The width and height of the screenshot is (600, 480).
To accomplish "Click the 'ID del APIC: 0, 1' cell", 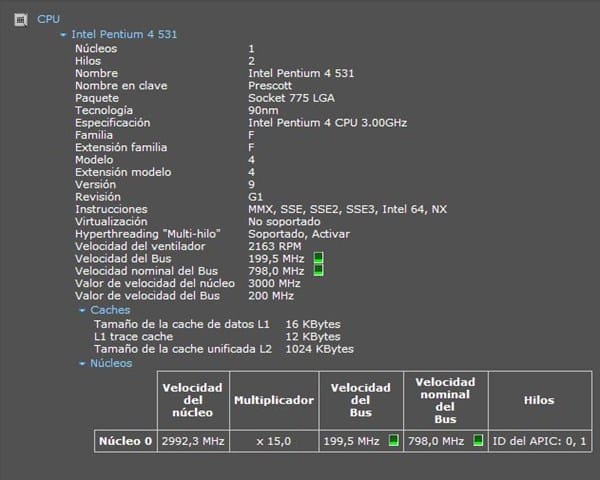I will [x=540, y=441].
